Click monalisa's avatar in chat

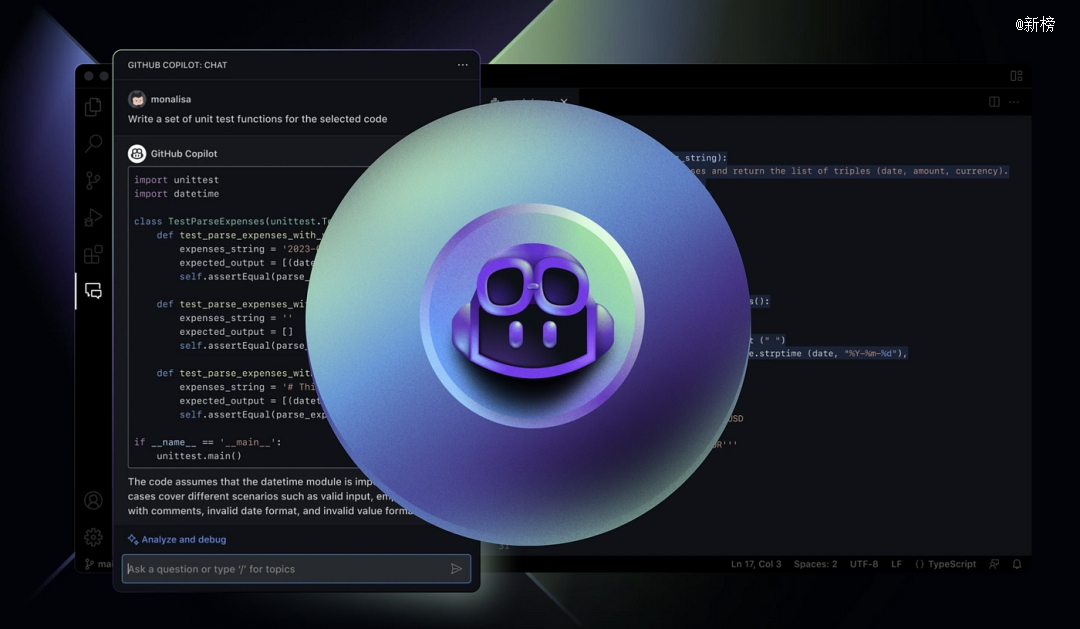tap(137, 99)
